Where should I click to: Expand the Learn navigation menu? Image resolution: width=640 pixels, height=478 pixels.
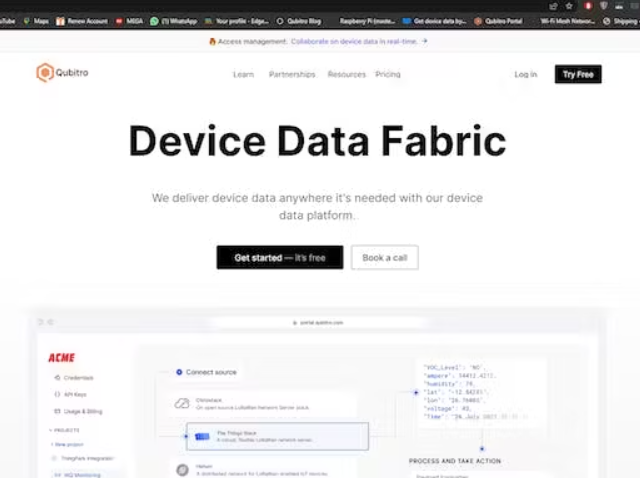[243, 74]
